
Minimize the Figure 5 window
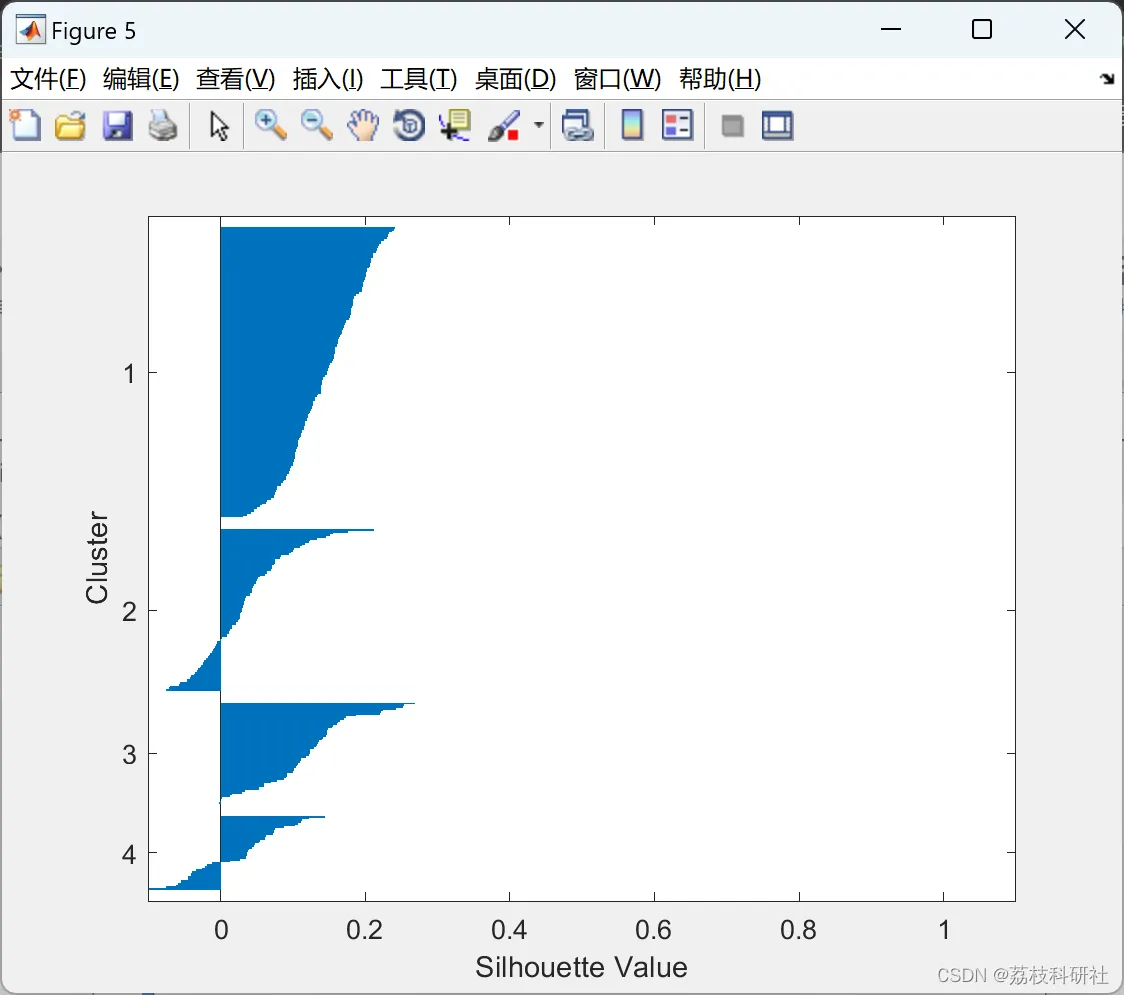(890, 29)
